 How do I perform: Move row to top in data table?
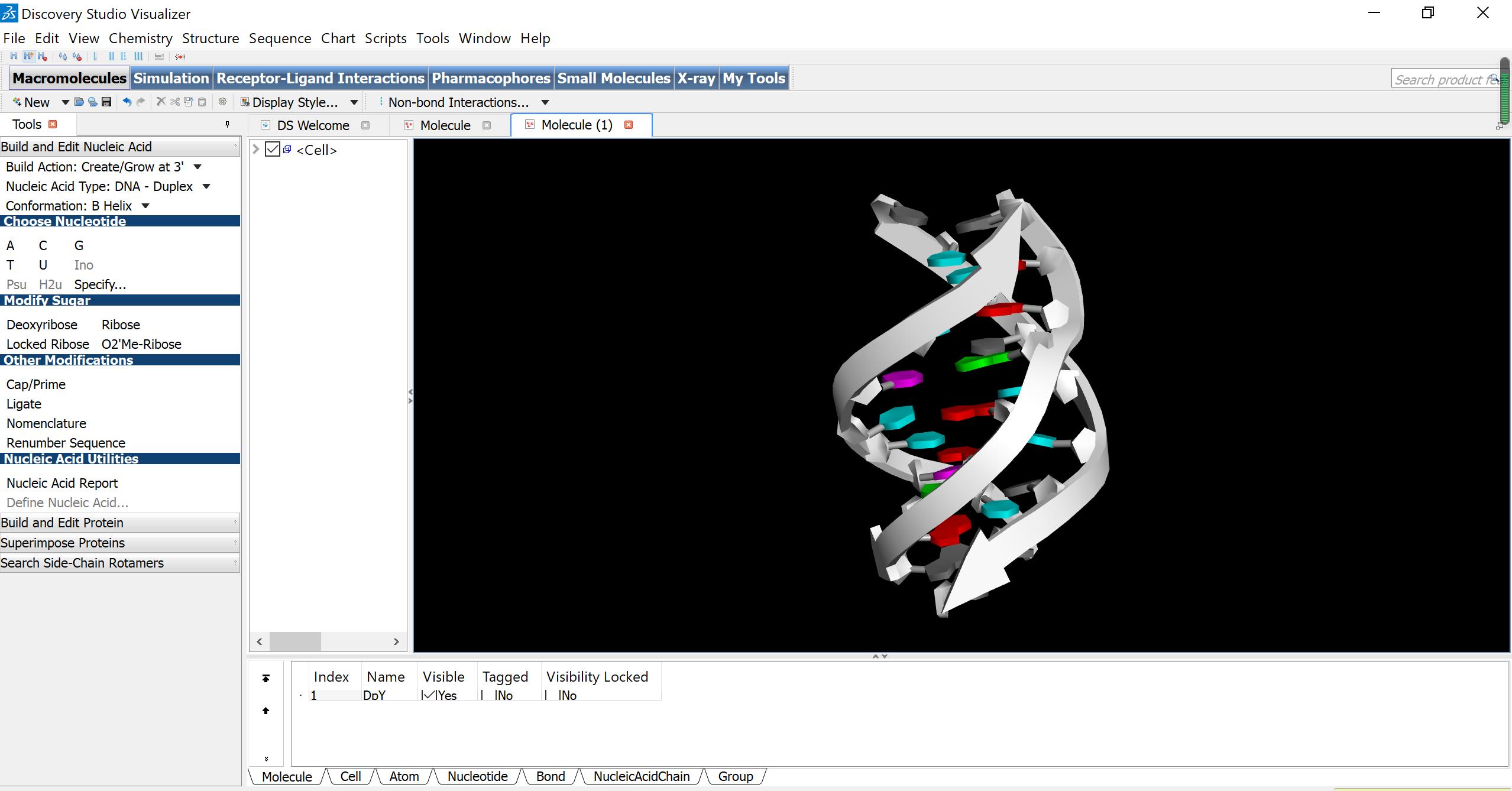pyautogui.click(x=266, y=678)
